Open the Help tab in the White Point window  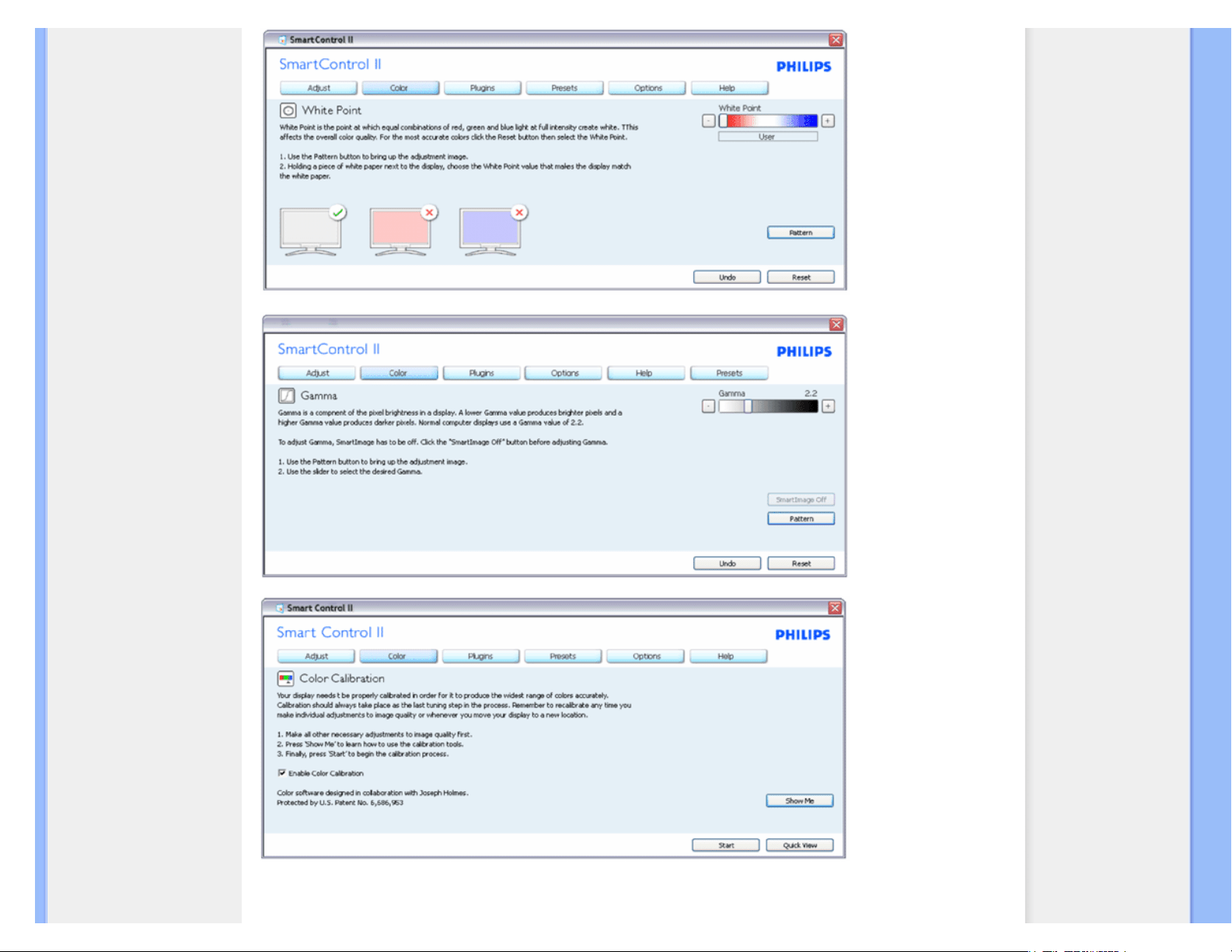point(729,88)
